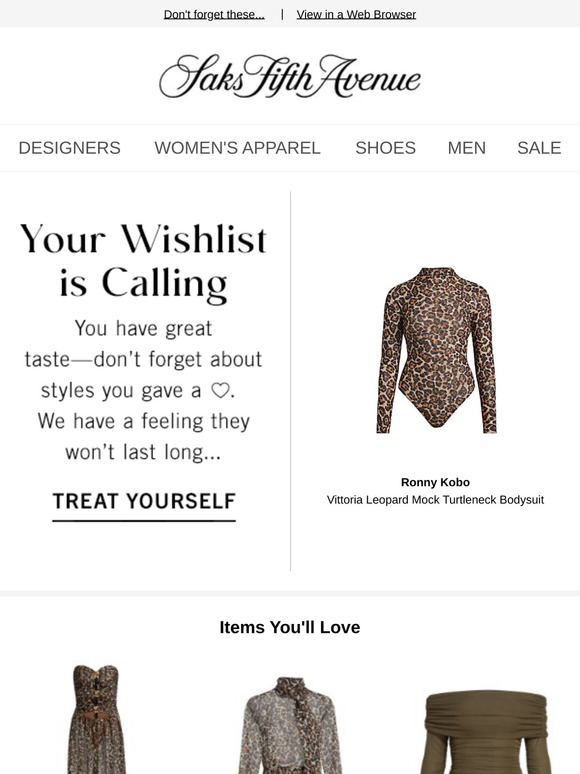The height and width of the screenshot is (774, 580).
Task: Open Vittoria Leopard Mock Turtleneck Bodysuit title
Action: pyautogui.click(x=435, y=500)
